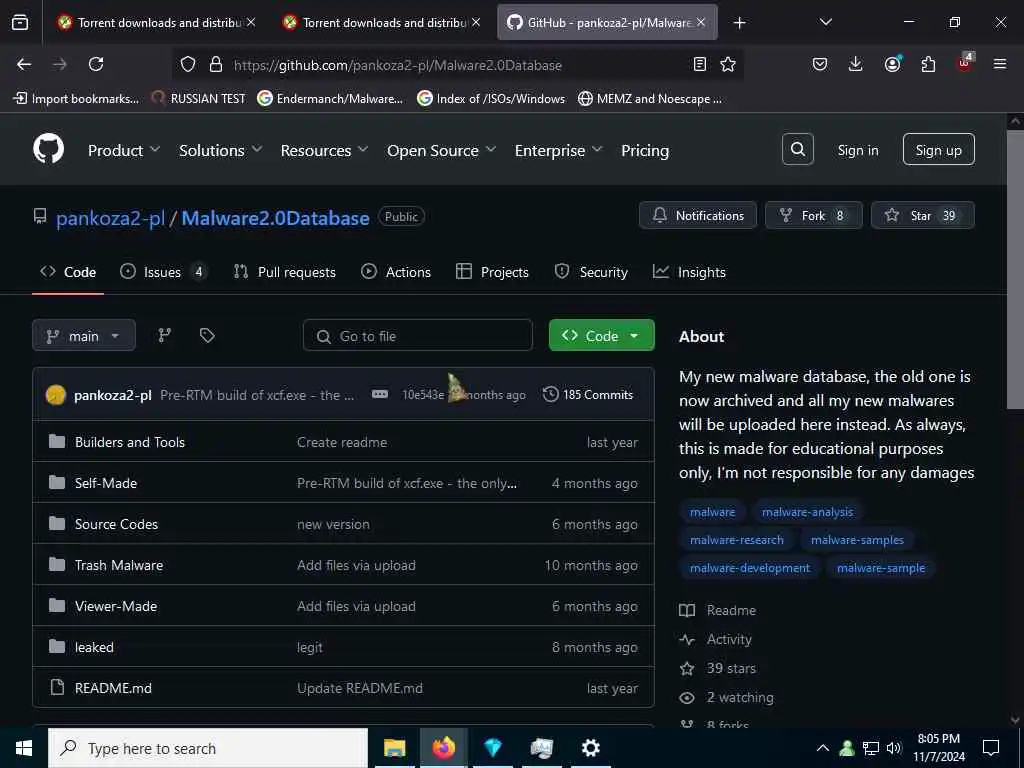Open new tab with plus icon
Image resolution: width=1024 pixels, height=768 pixels.
coord(739,23)
